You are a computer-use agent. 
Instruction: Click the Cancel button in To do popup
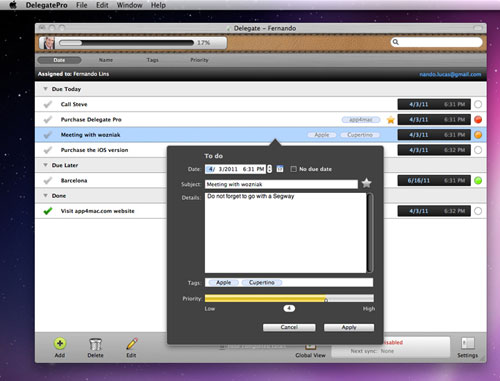click(289, 327)
